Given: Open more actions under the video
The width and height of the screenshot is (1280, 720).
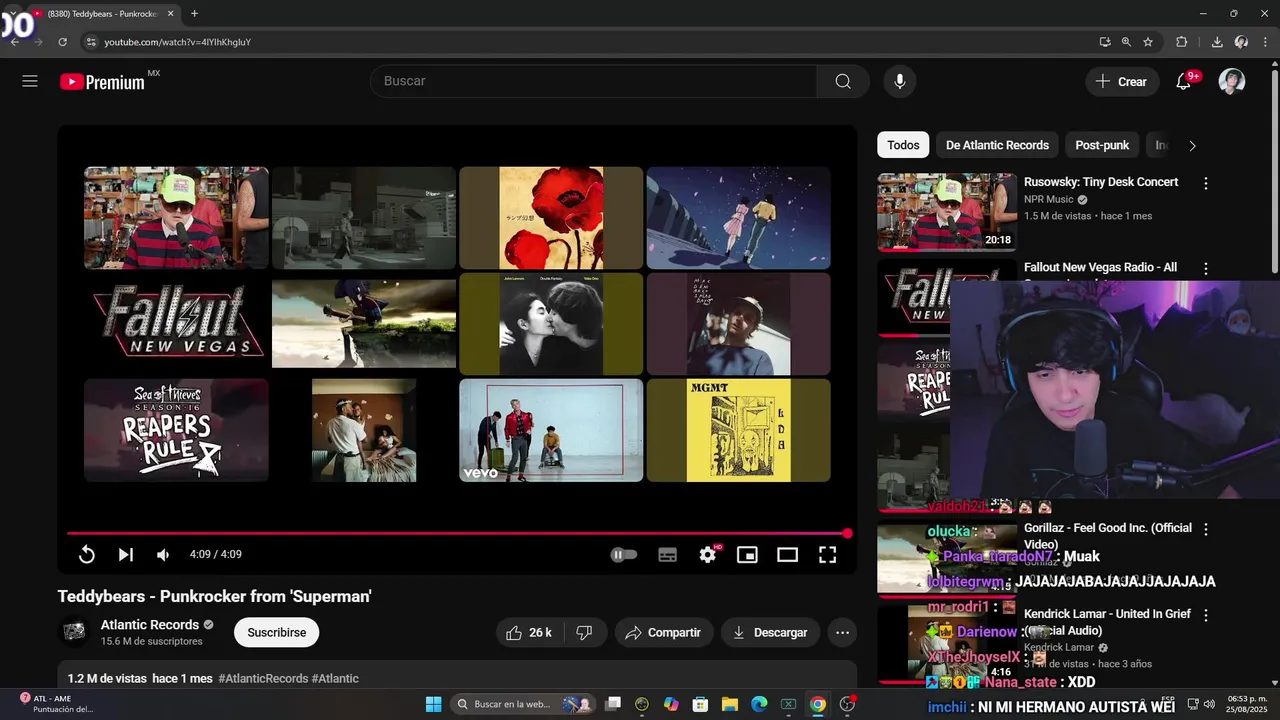Looking at the screenshot, I should point(843,632).
